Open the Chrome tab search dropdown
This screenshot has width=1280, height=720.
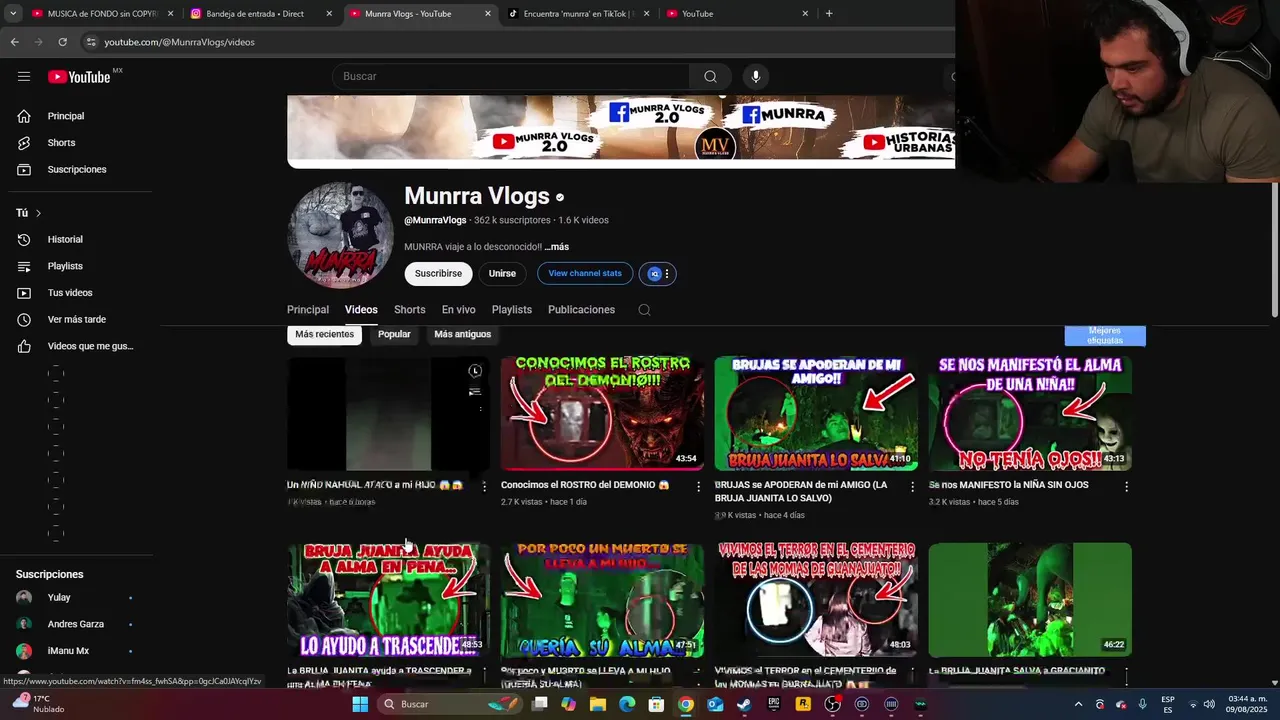click(x=13, y=14)
